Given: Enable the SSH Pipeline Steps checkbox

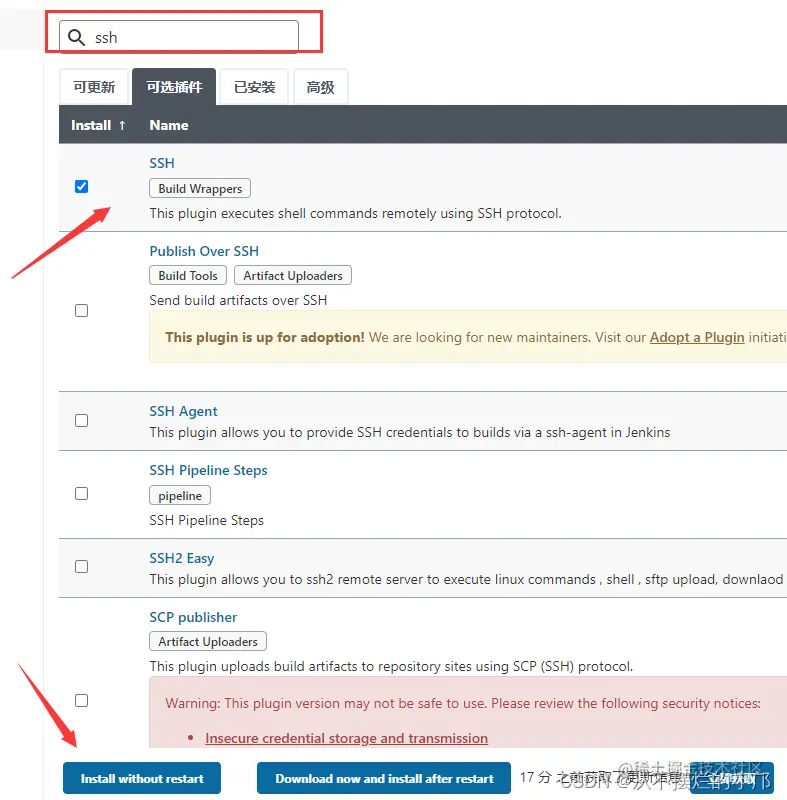Looking at the screenshot, I should (x=82, y=494).
